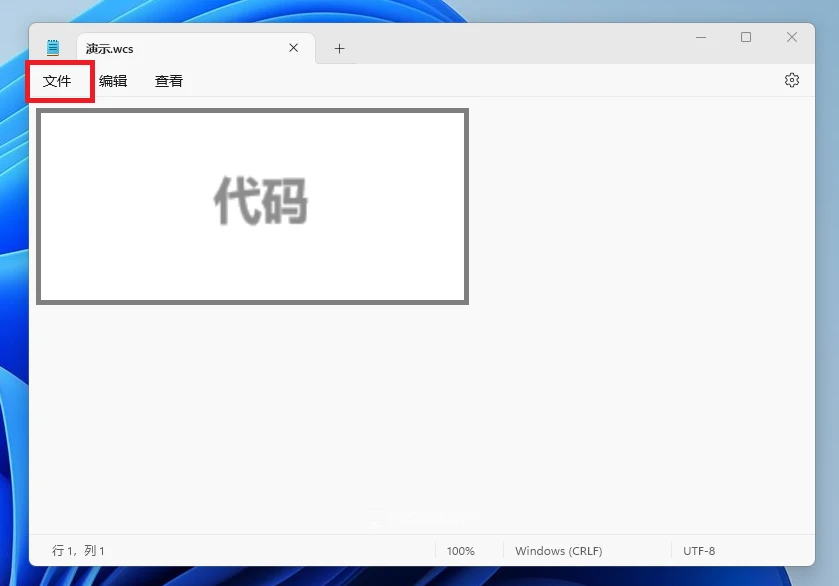839x586 pixels.
Task: Open Notepad settings gear icon
Action: pos(791,80)
